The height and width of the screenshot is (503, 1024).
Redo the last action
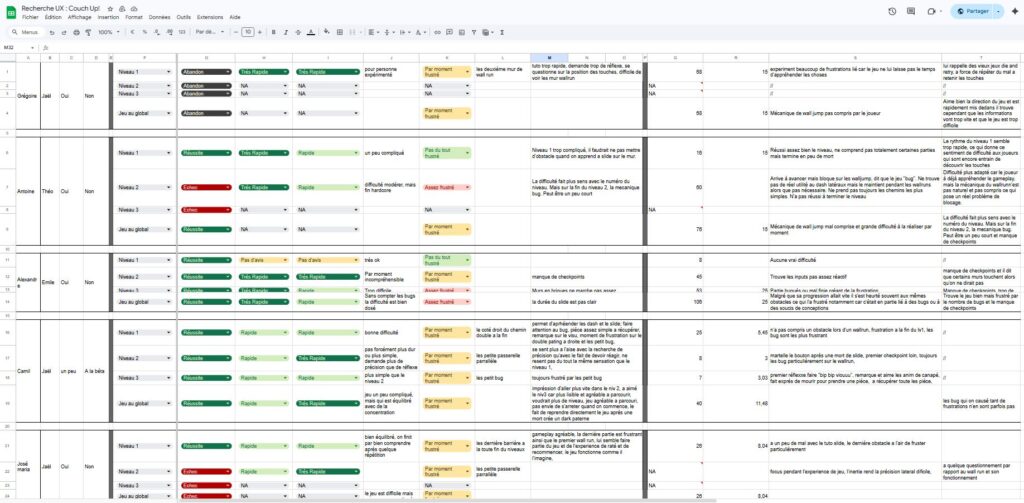[x=64, y=32]
